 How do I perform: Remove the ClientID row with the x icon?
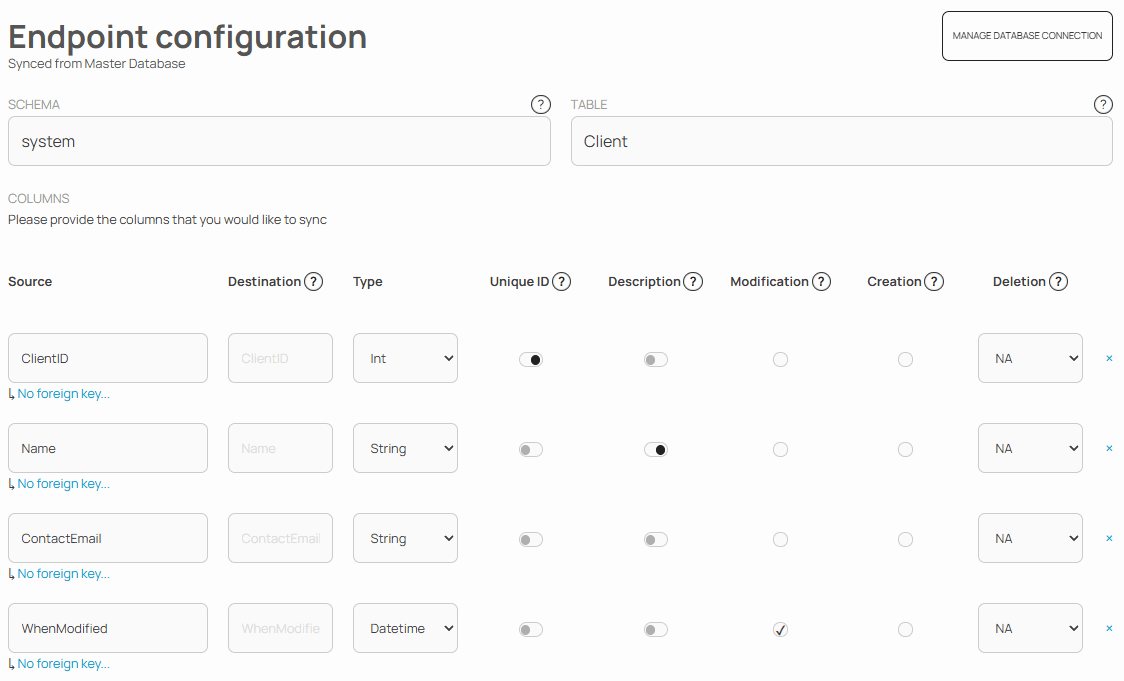click(x=1109, y=358)
